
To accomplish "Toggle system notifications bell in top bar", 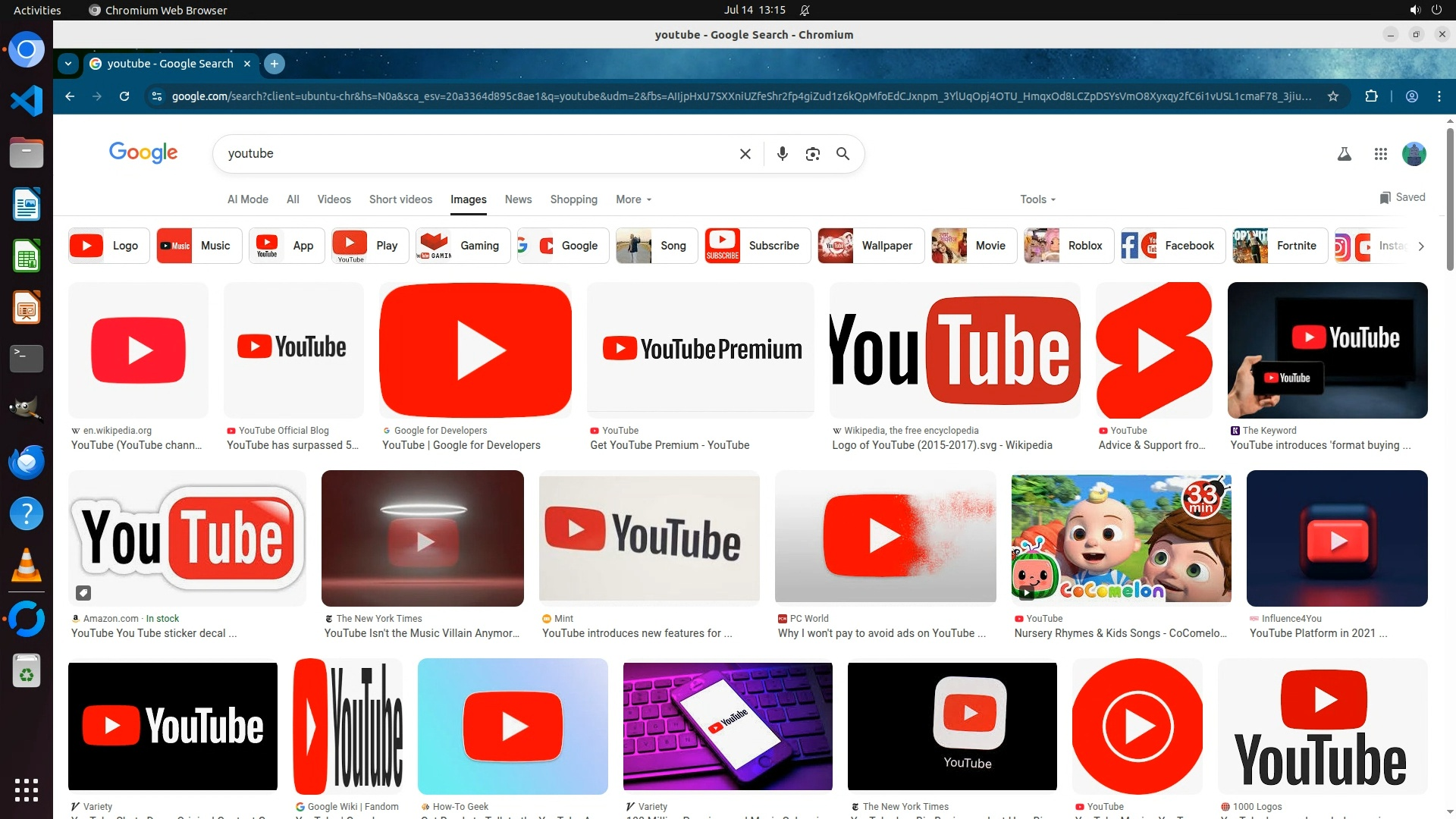I will pos(805,10).
